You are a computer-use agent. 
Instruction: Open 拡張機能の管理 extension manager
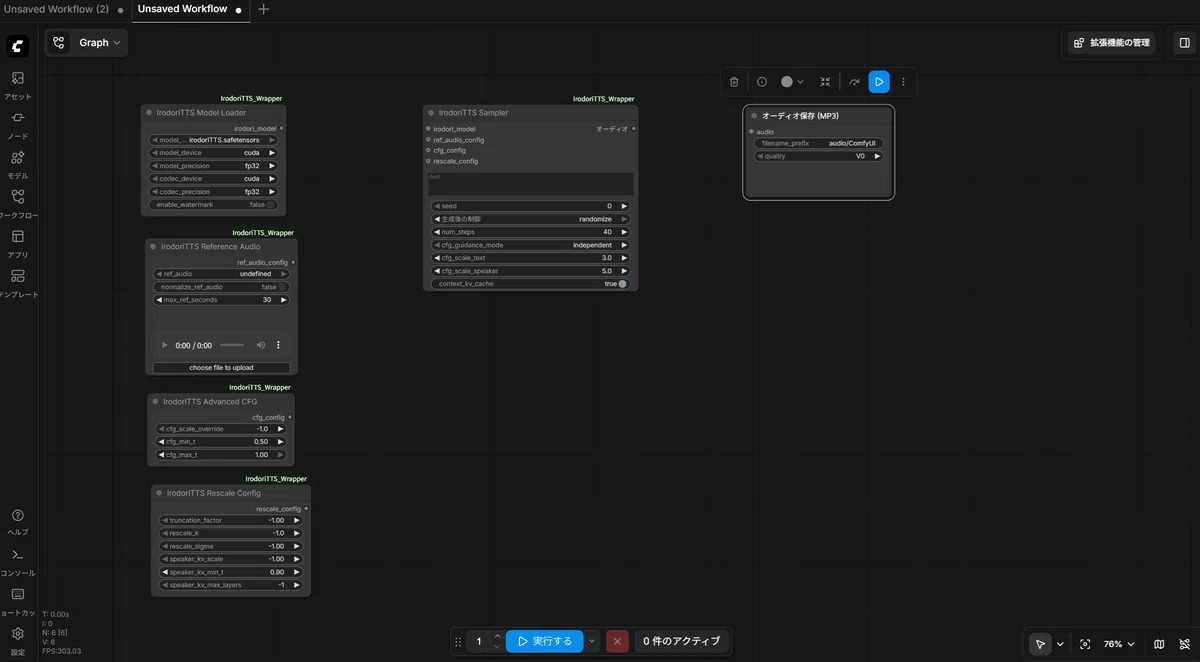[x=1111, y=43]
